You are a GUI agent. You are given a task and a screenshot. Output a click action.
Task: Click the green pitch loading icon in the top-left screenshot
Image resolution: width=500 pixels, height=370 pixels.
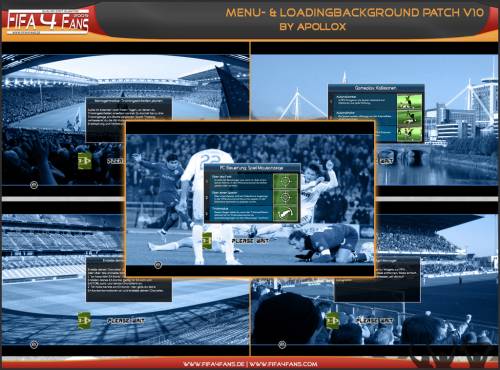click(84, 161)
